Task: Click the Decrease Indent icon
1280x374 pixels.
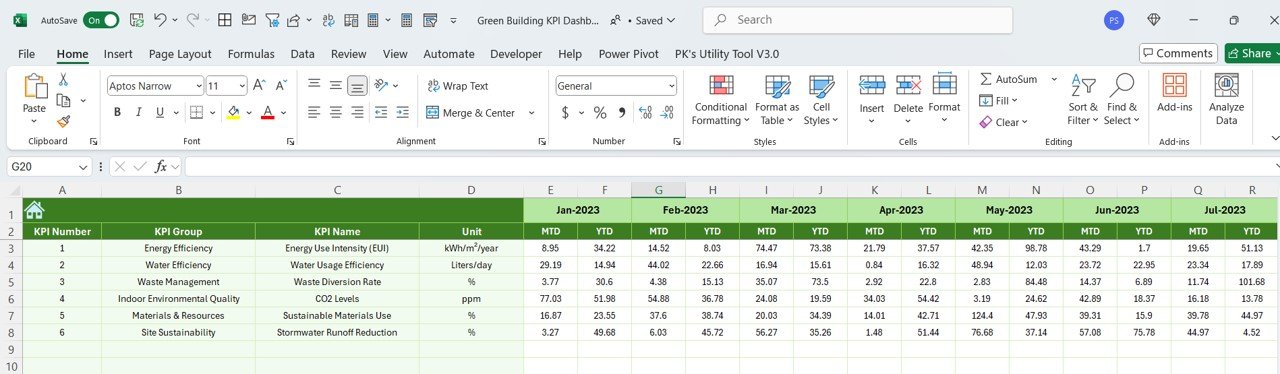Action: (x=381, y=112)
